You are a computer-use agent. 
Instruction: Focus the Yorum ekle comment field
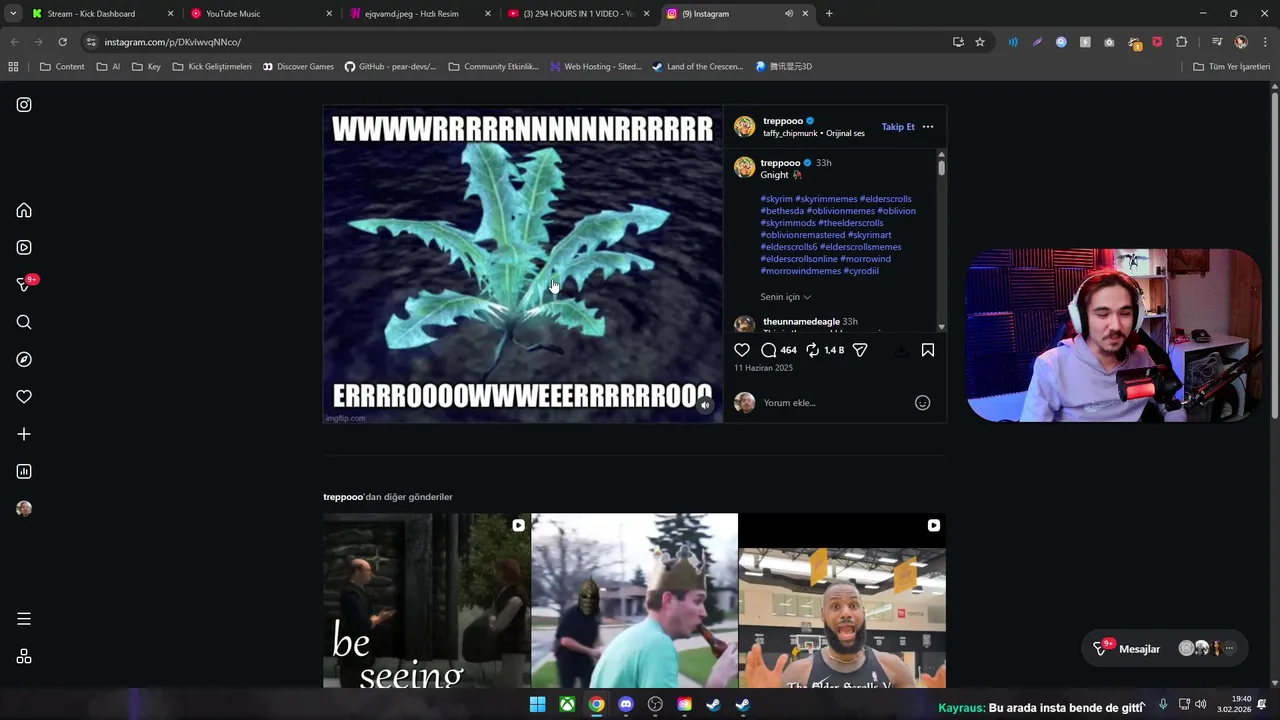(835, 403)
